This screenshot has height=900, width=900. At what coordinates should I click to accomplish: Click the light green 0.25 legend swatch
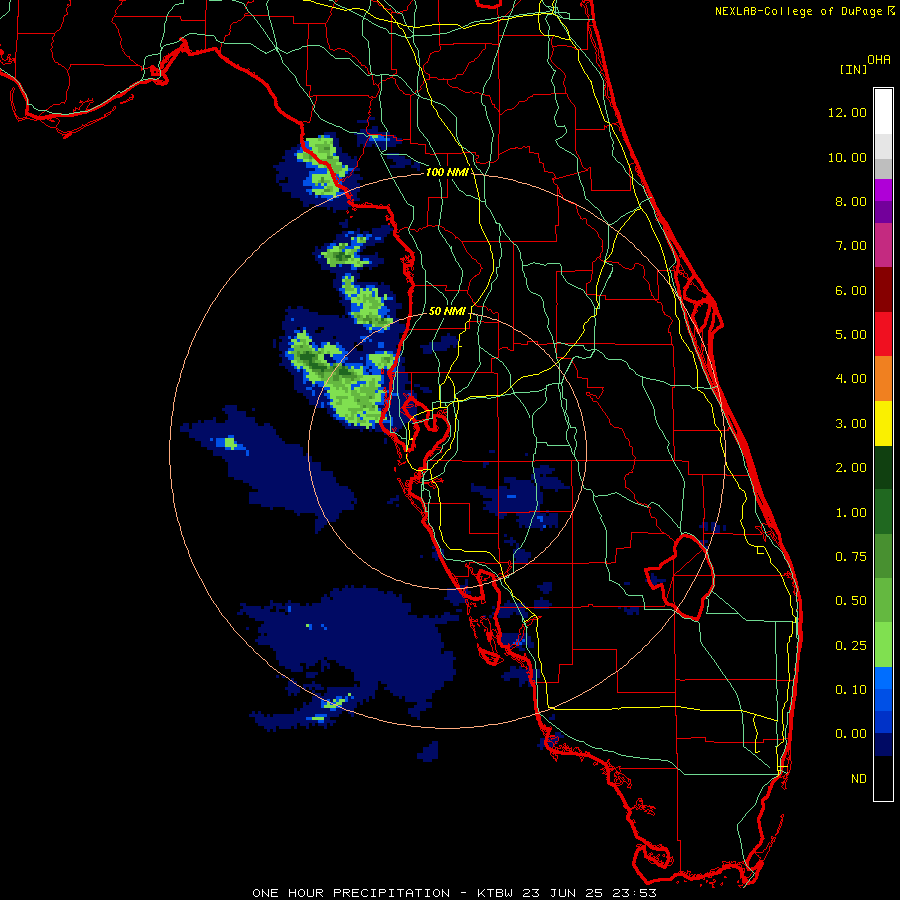click(x=883, y=645)
